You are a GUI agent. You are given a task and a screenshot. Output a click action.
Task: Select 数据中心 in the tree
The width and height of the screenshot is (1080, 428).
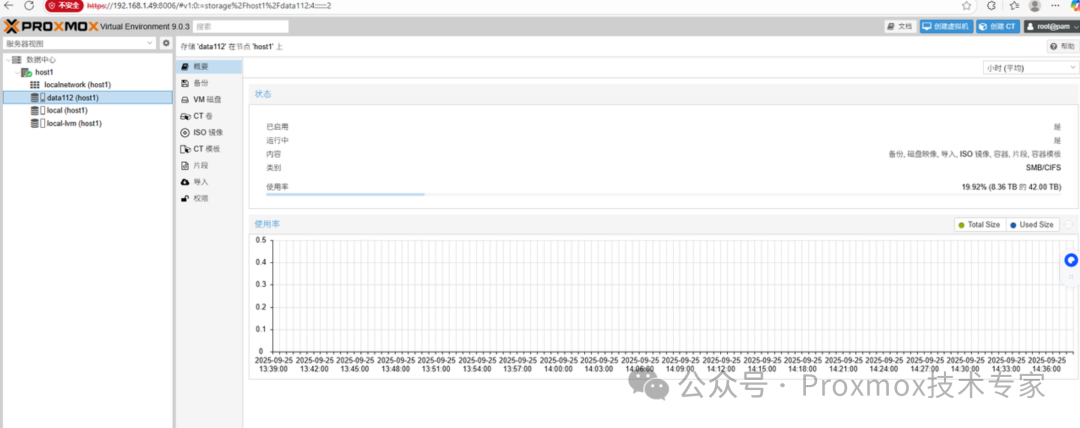point(41,60)
